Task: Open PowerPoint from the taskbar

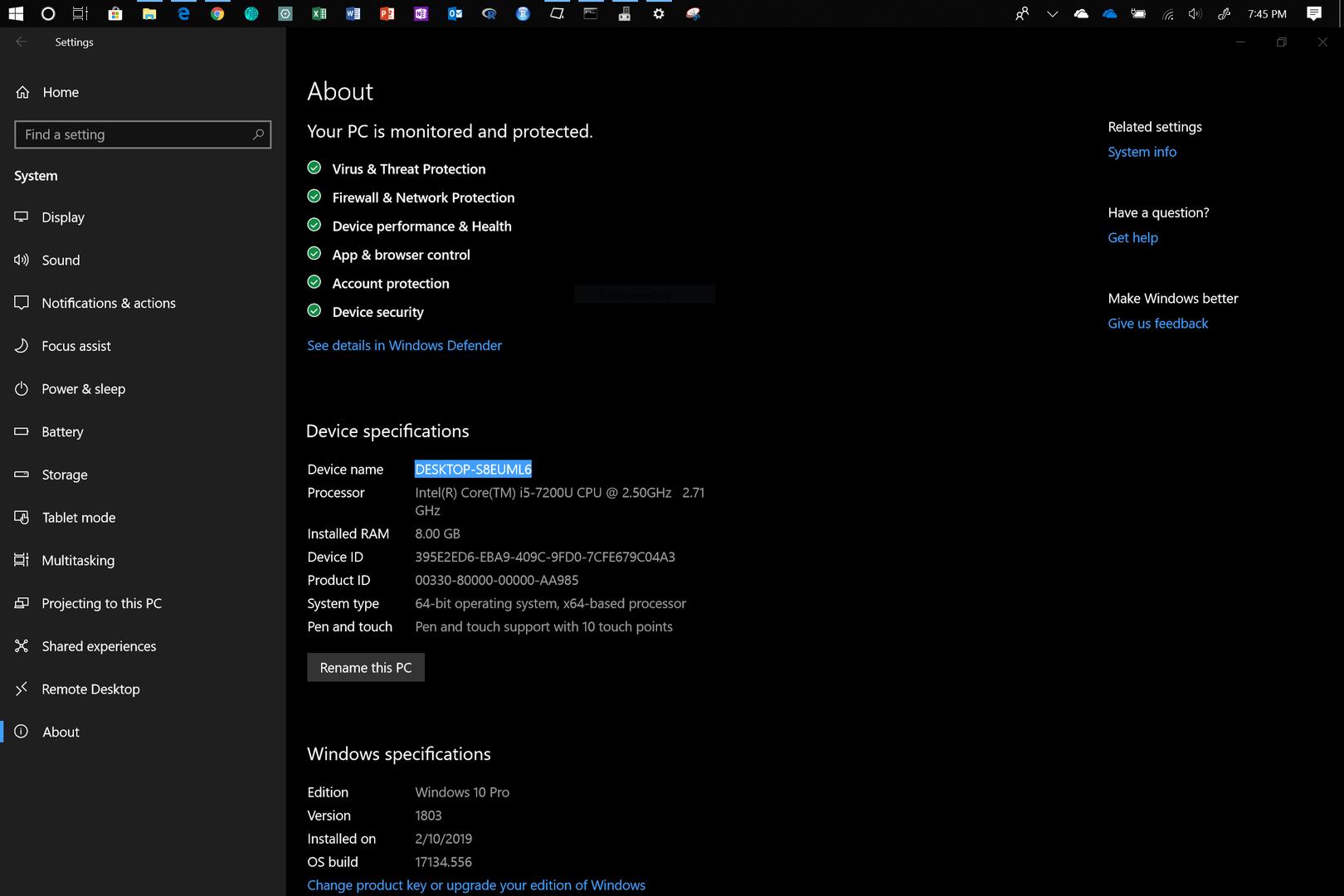Action: pyautogui.click(x=387, y=13)
